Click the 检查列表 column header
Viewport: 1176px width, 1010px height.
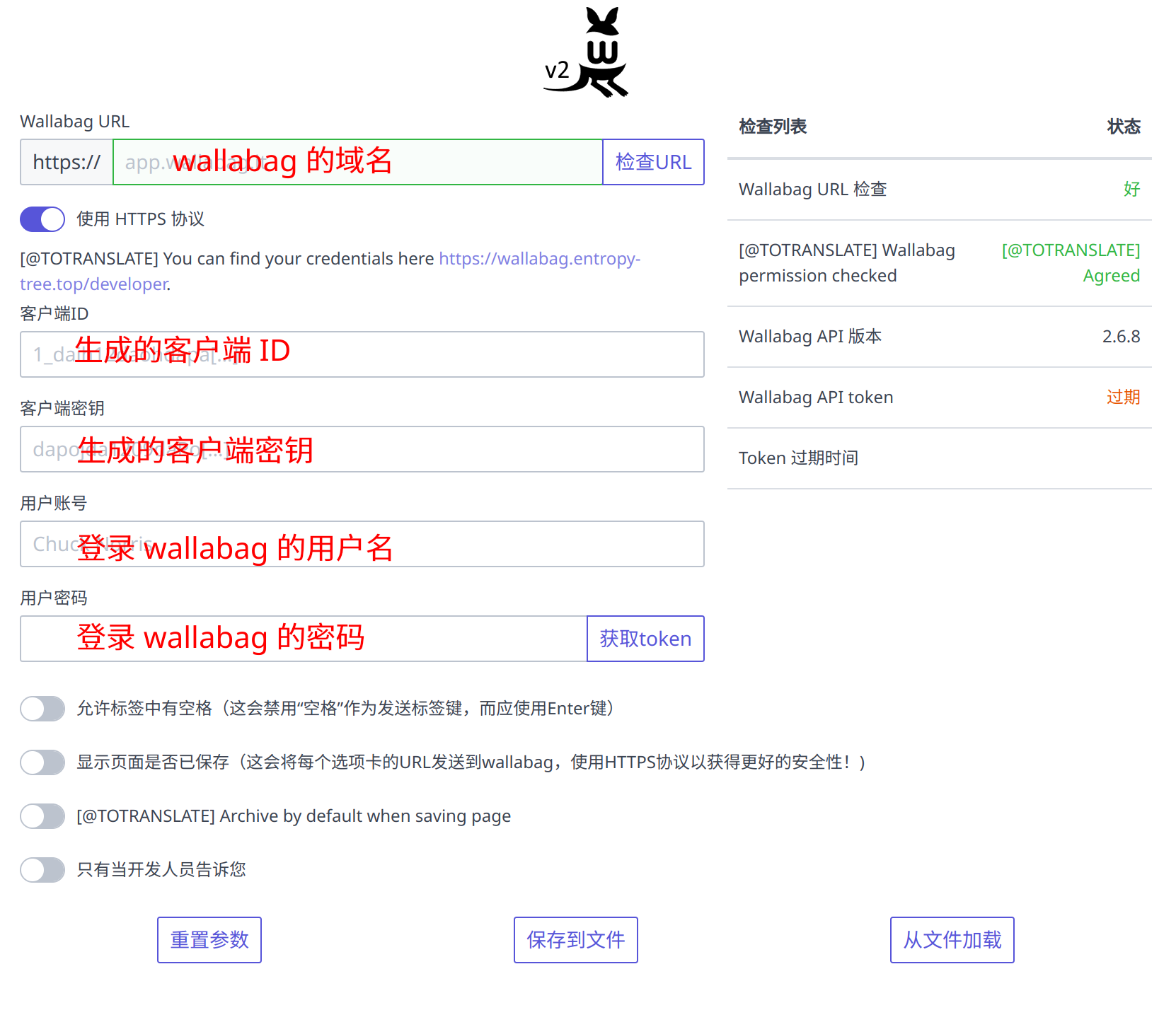point(773,127)
